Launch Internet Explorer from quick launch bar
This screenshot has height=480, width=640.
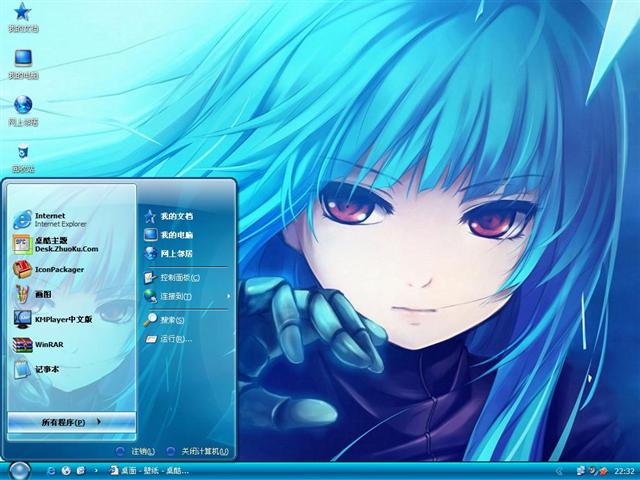pyautogui.click(x=51, y=471)
